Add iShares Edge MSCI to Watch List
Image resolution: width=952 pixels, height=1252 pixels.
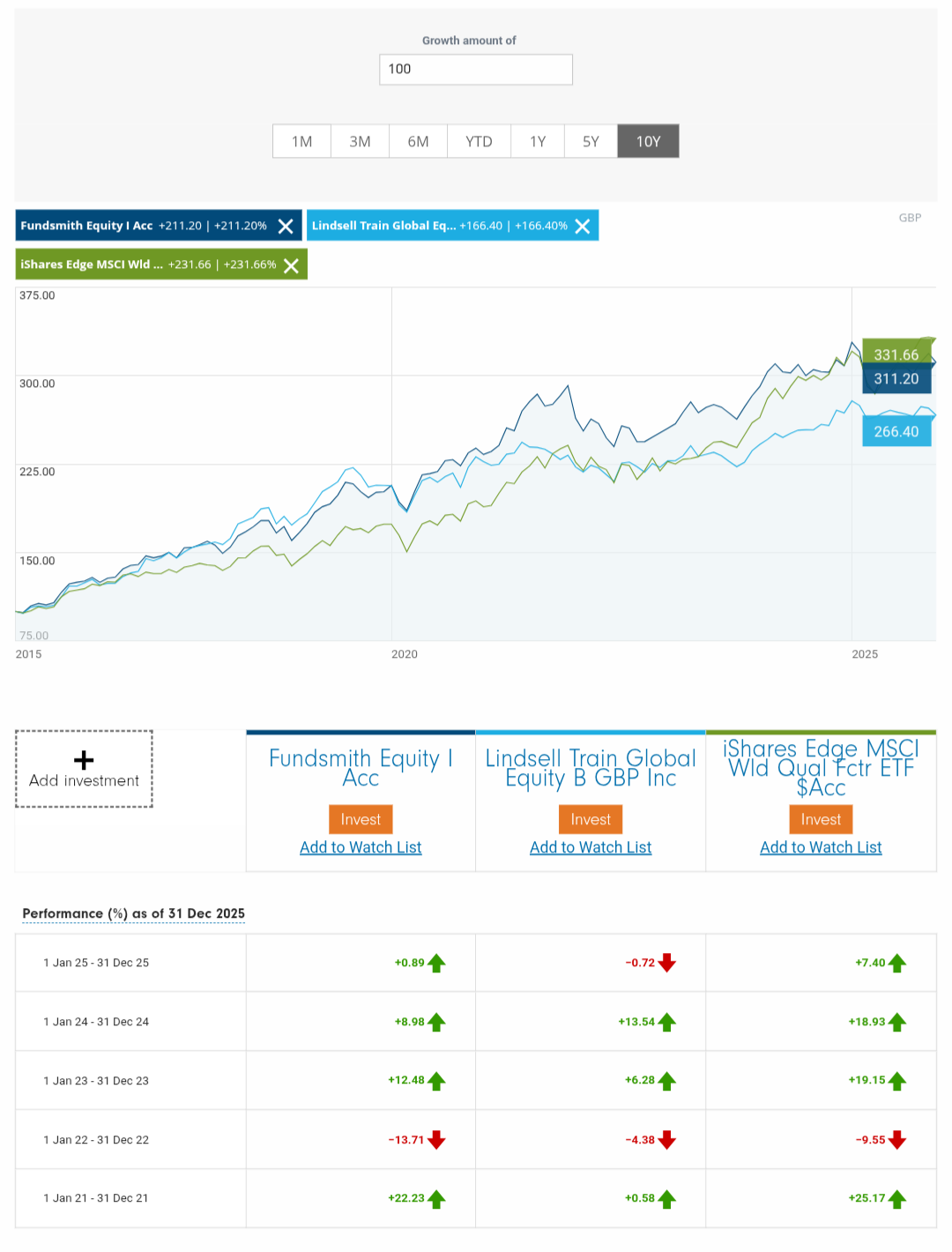(x=821, y=847)
